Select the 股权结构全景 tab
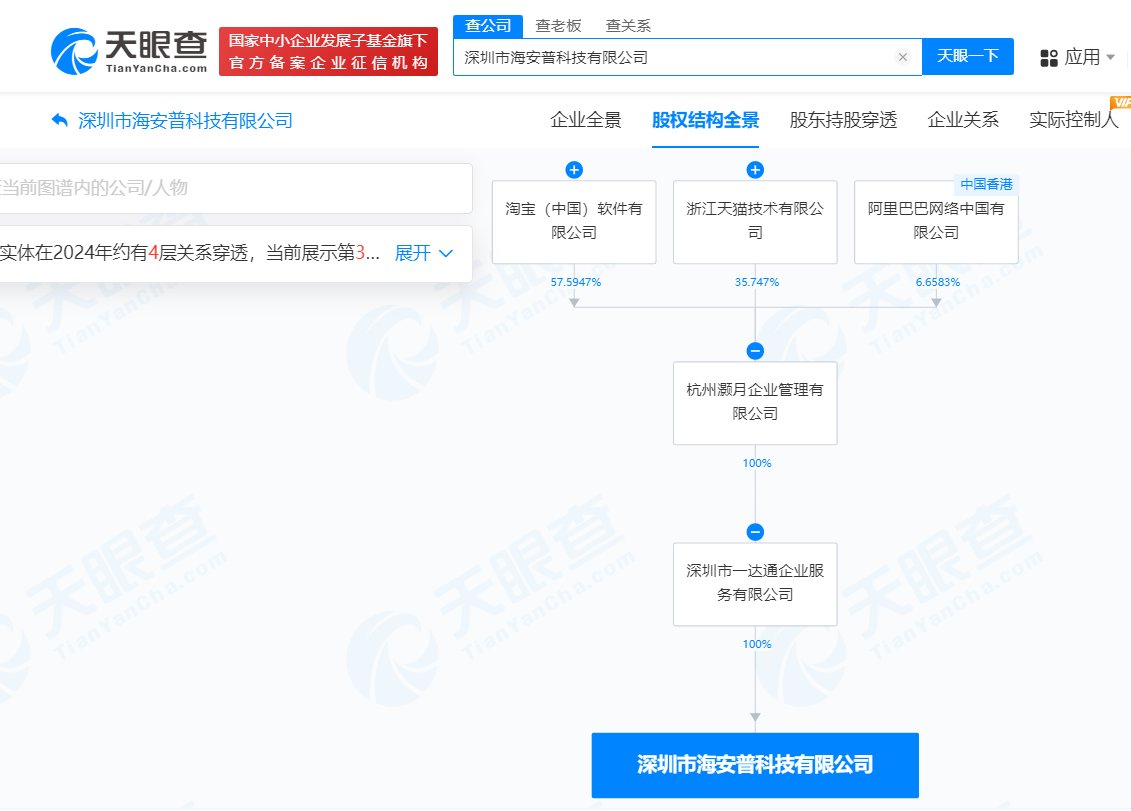Image resolution: width=1131 pixels, height=811 pixels. tap(705, 120)
